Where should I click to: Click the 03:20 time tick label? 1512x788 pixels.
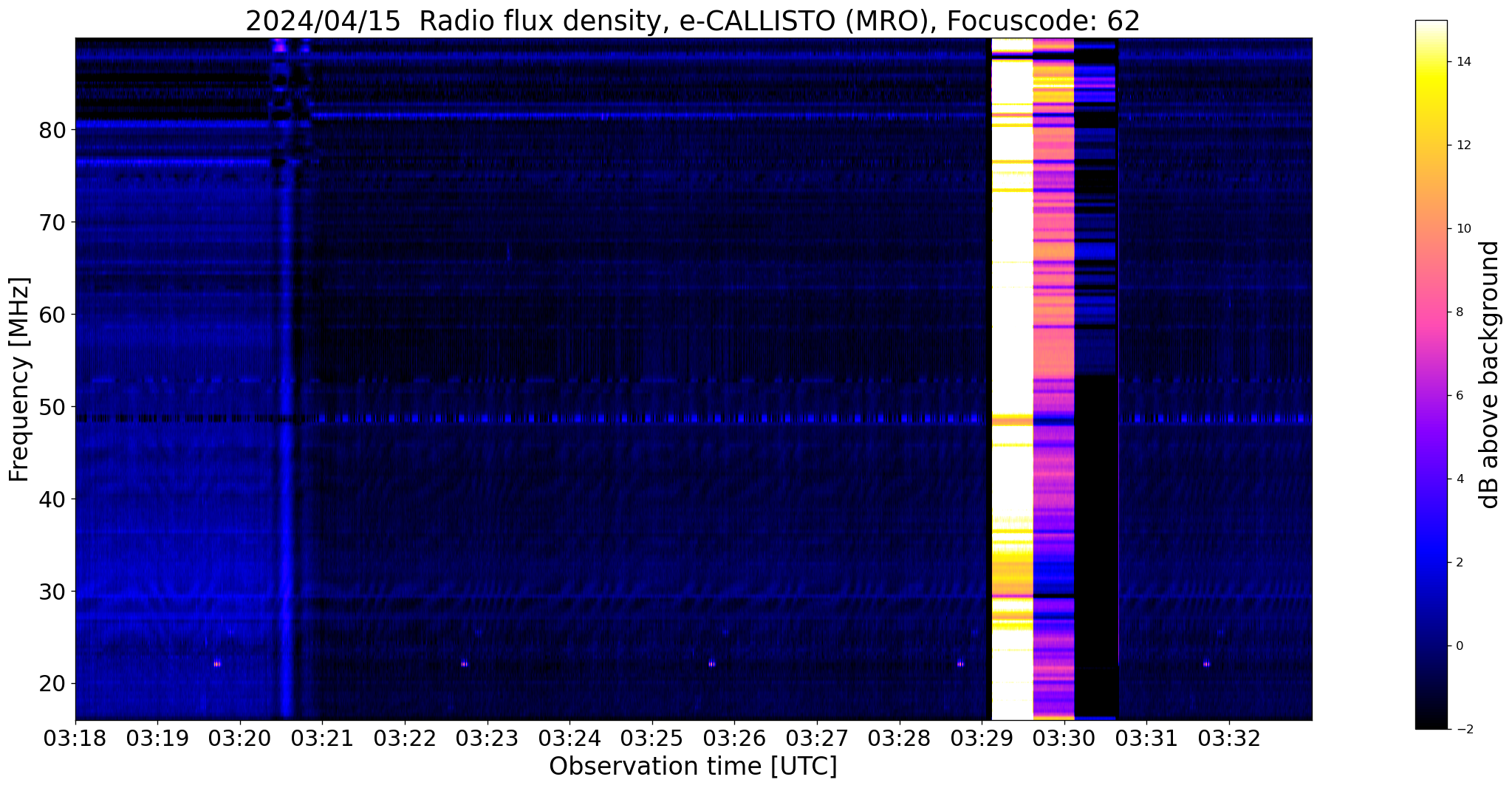click(240, 738)
